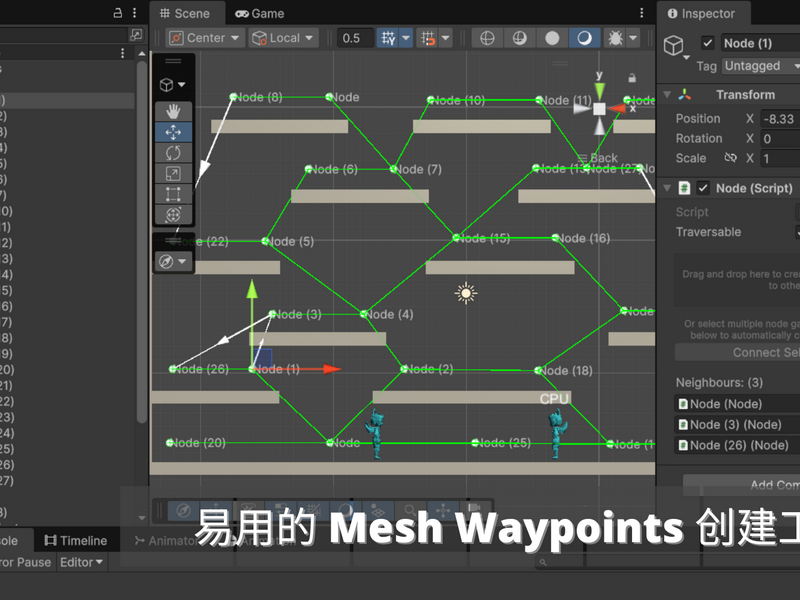
Task: Open the Local handle rotation dropdown
Action: click(283, 38)
